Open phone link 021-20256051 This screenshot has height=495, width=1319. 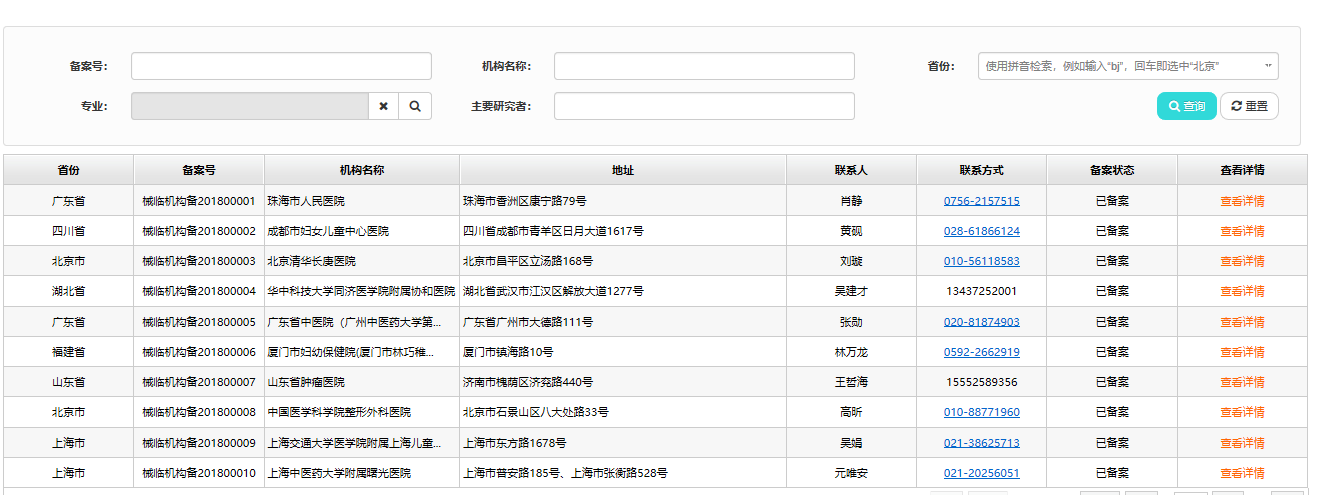(x=981, y=473)
